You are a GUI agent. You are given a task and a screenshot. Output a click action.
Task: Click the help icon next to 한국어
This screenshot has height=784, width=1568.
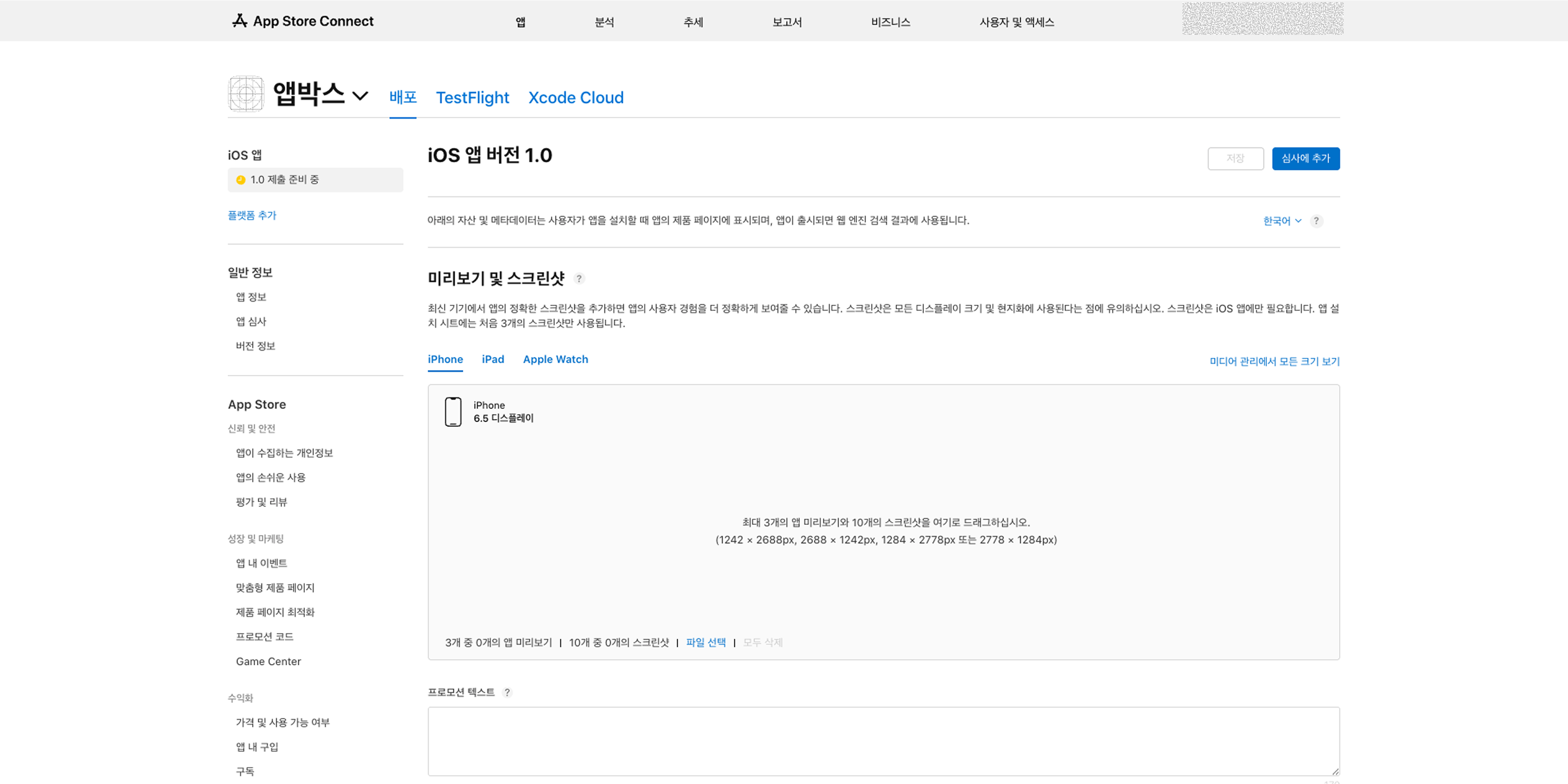tap(1316, 221)
